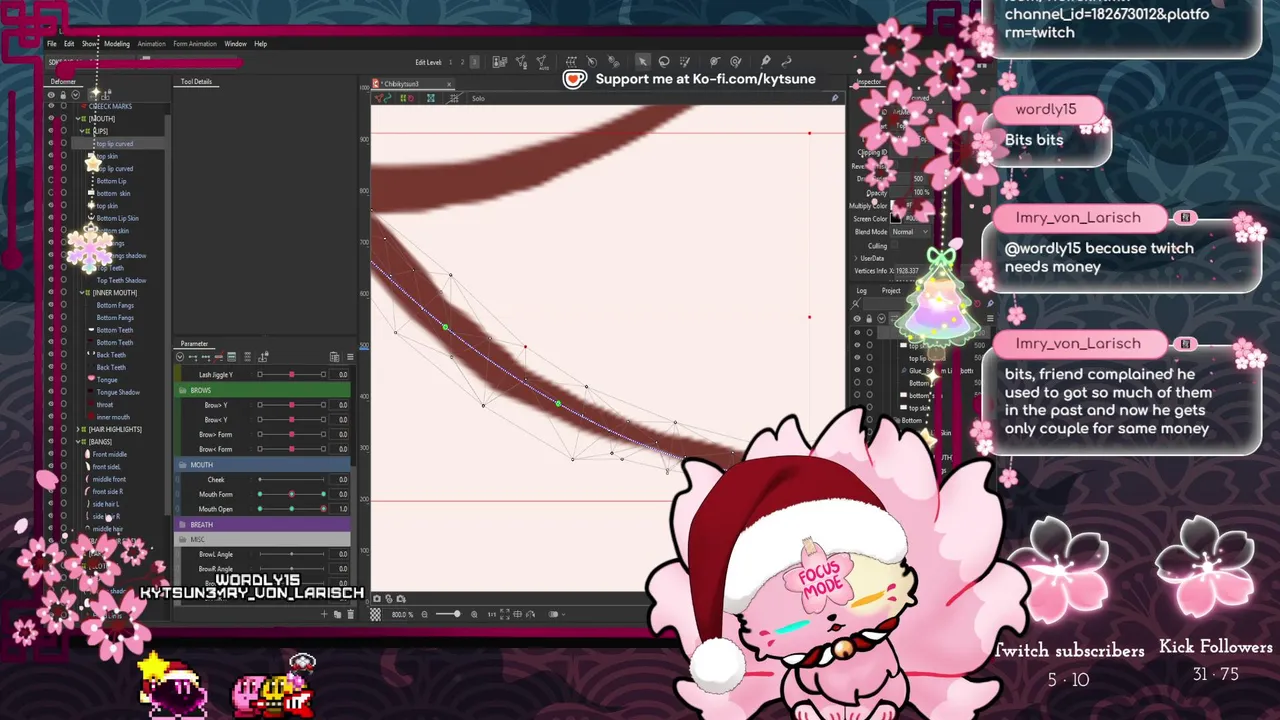1280x720 pixels.
Task: Click the grid display icon beside Solo
Action: pos(454,98)
